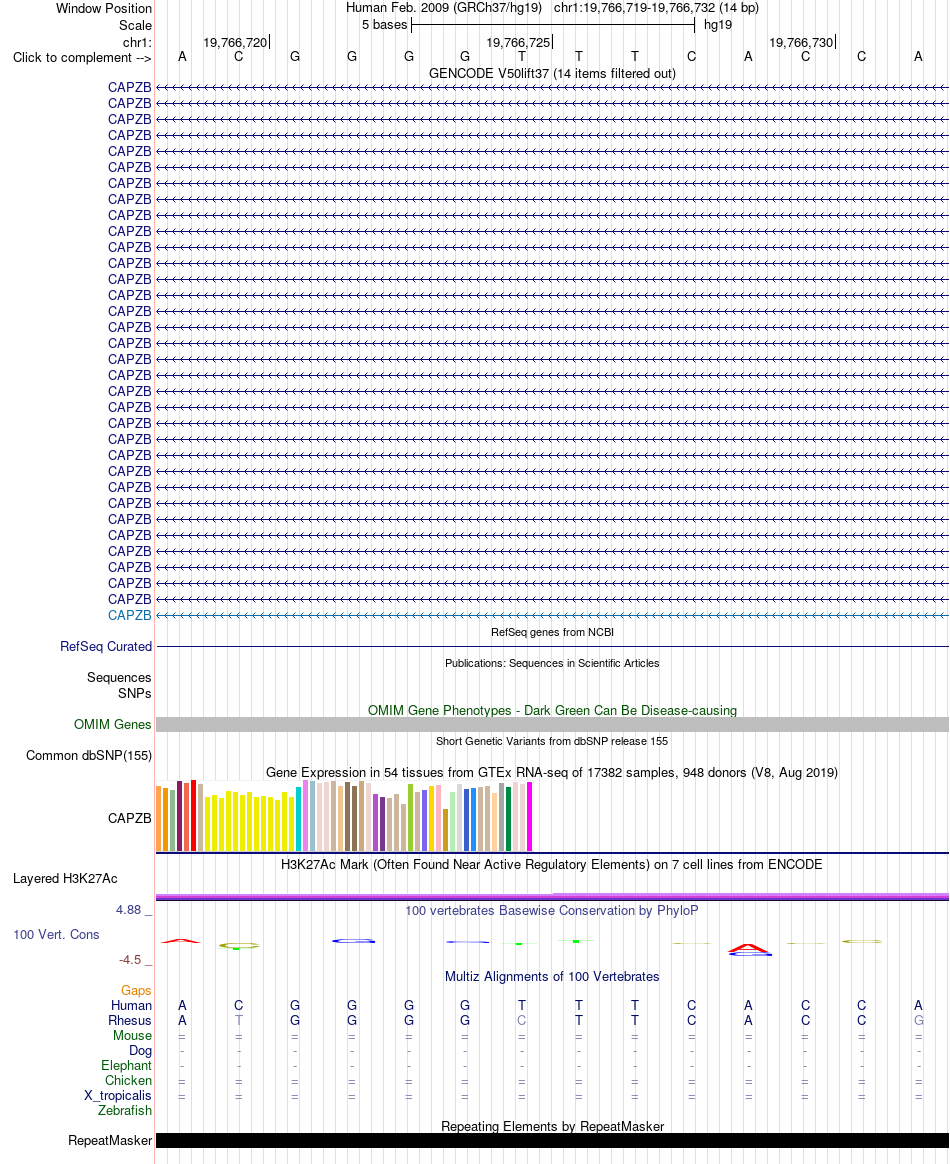Open "100 vertebrates Basewise Conservation by PhyloP"

[x=552, y=911]
